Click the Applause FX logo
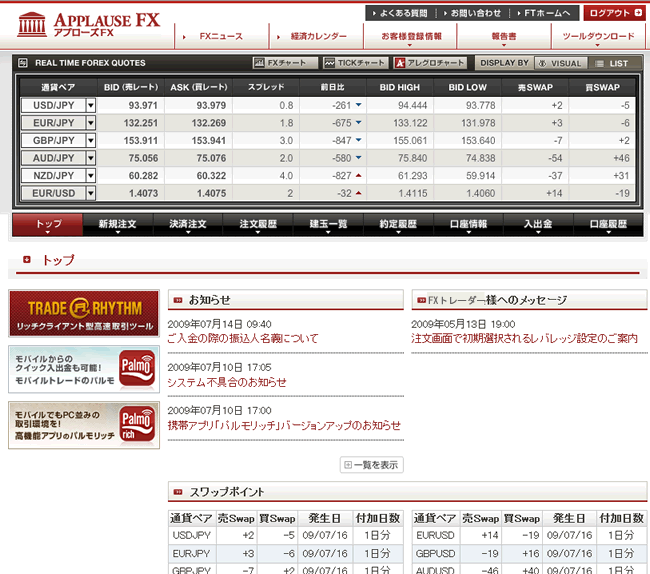The image size is (650, 574). coord(88,24)
